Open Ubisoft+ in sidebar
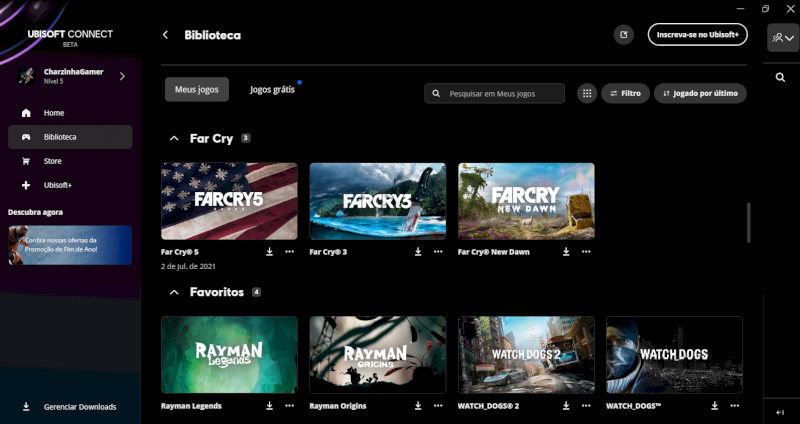 (70, 185)
